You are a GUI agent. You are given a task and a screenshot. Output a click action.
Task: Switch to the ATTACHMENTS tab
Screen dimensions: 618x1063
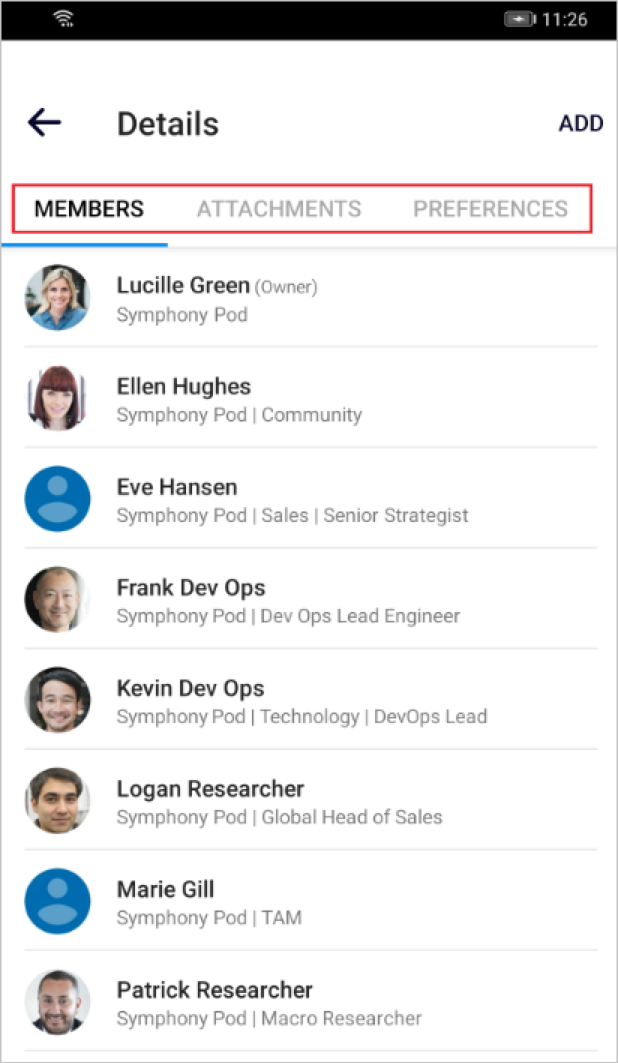click(279, 209)
